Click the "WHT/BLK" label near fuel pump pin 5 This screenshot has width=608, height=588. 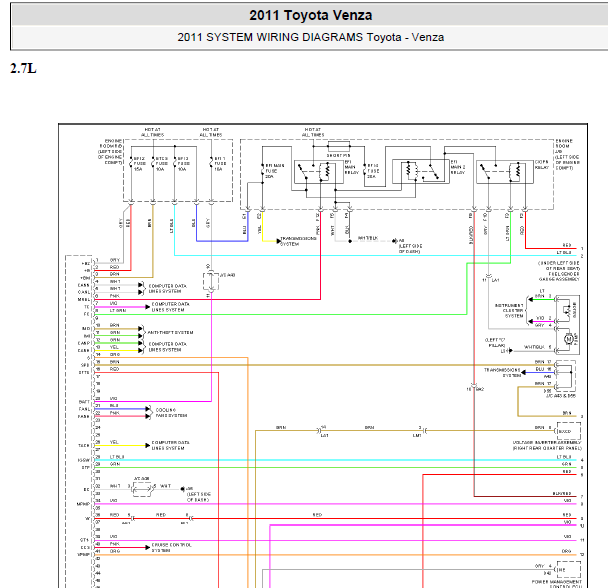coord(534,347)
